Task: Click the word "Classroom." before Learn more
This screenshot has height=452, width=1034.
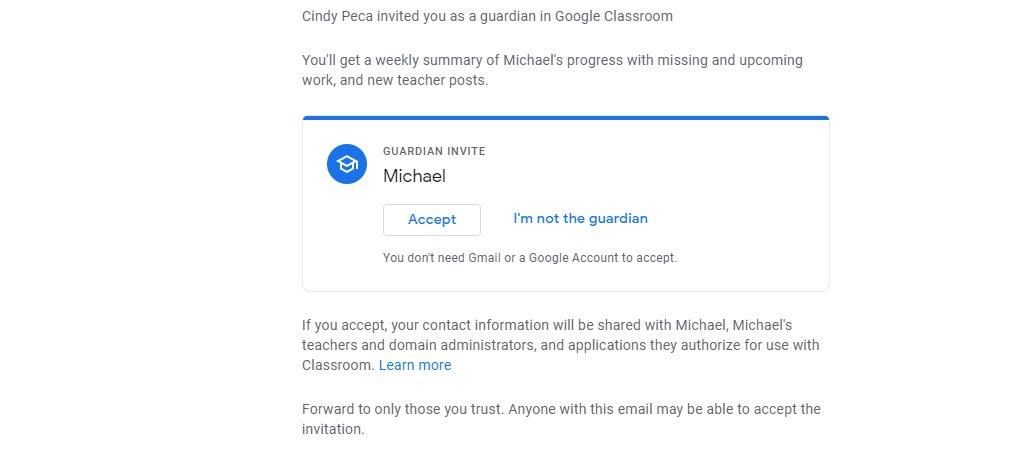Action: click(x=338, y=365)
